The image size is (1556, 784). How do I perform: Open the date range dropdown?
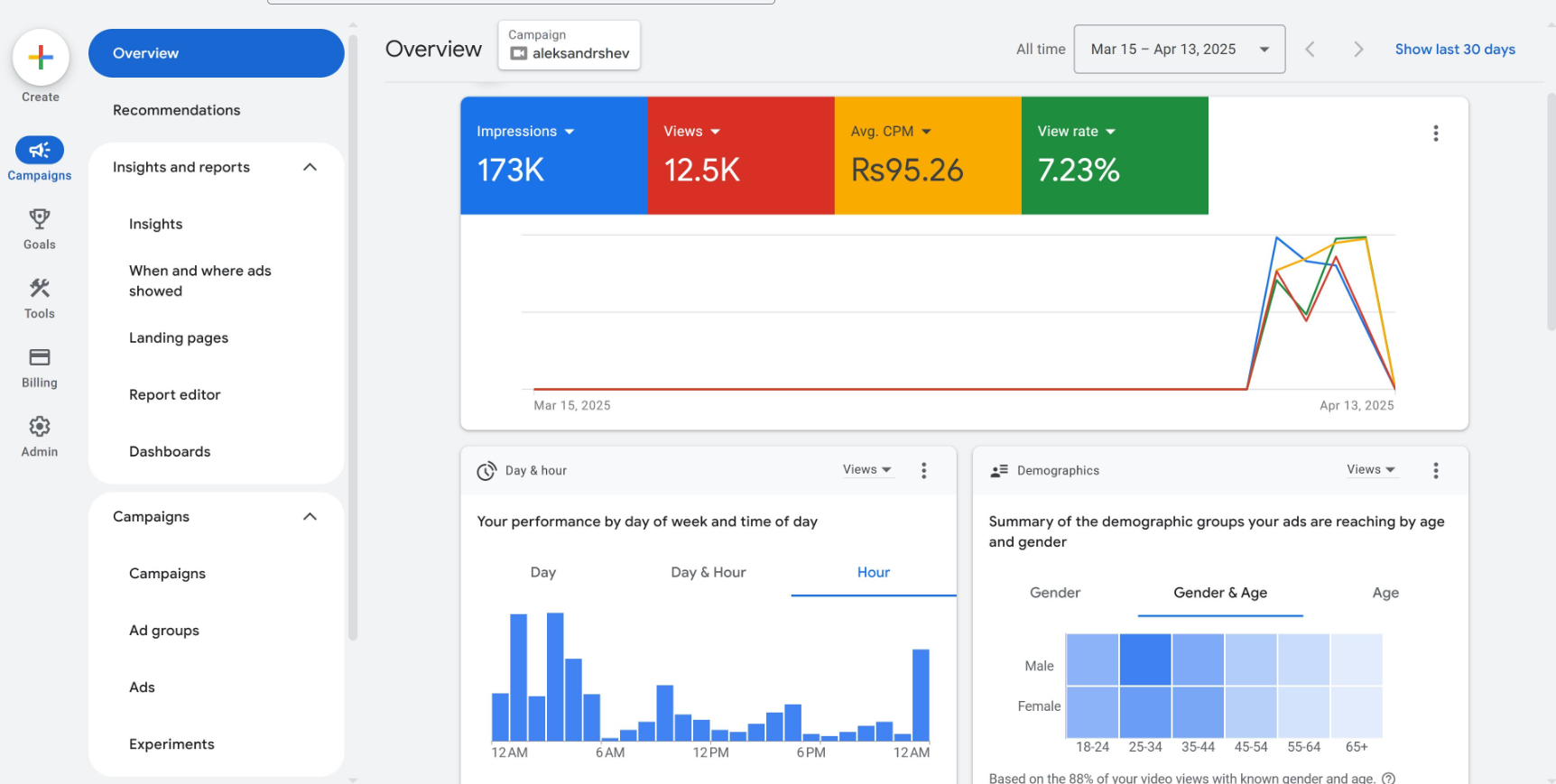pyautogui.click(x=1179, y=50)
